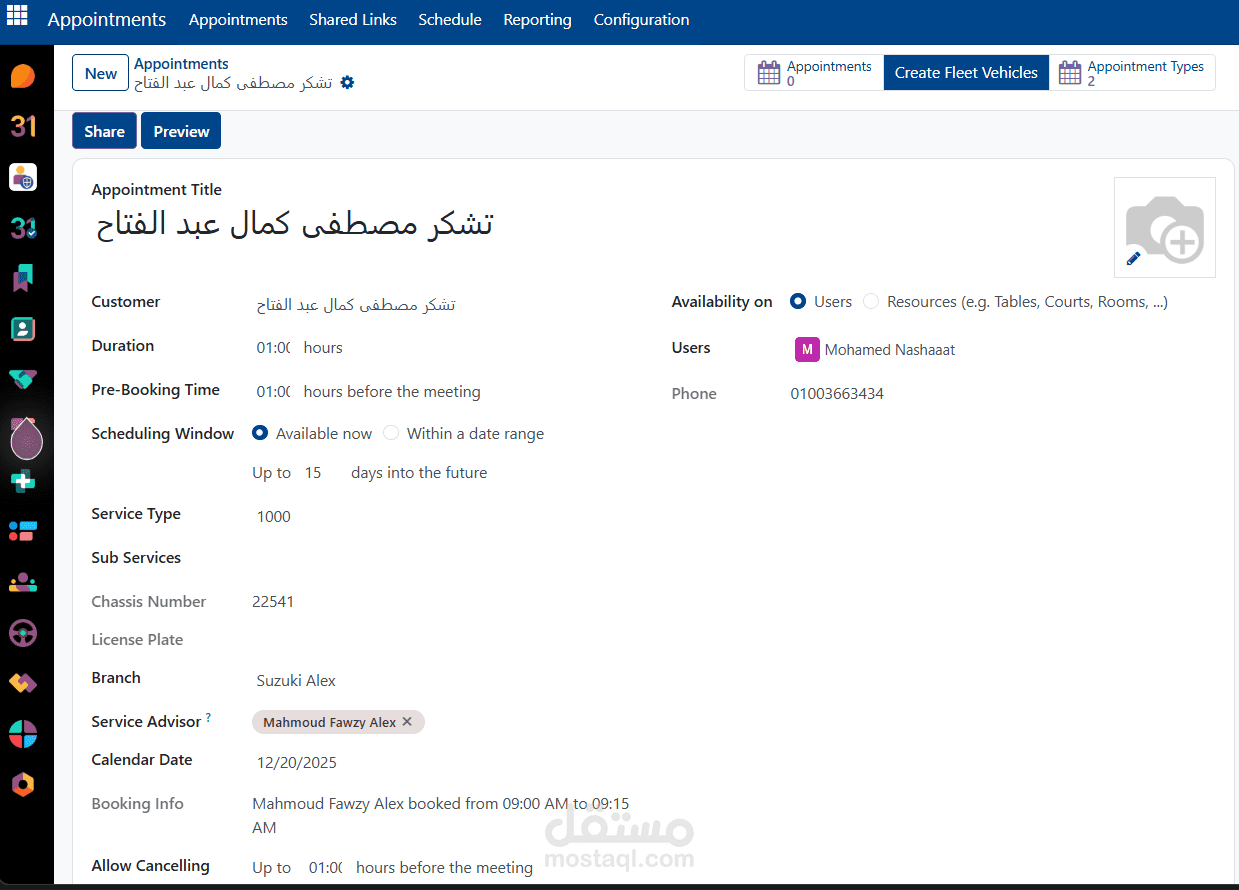Click the gear icon next to the appointment name
The height and width of the screenshot is (890, 1239).
pyautogui.click(x=347, y=83)
